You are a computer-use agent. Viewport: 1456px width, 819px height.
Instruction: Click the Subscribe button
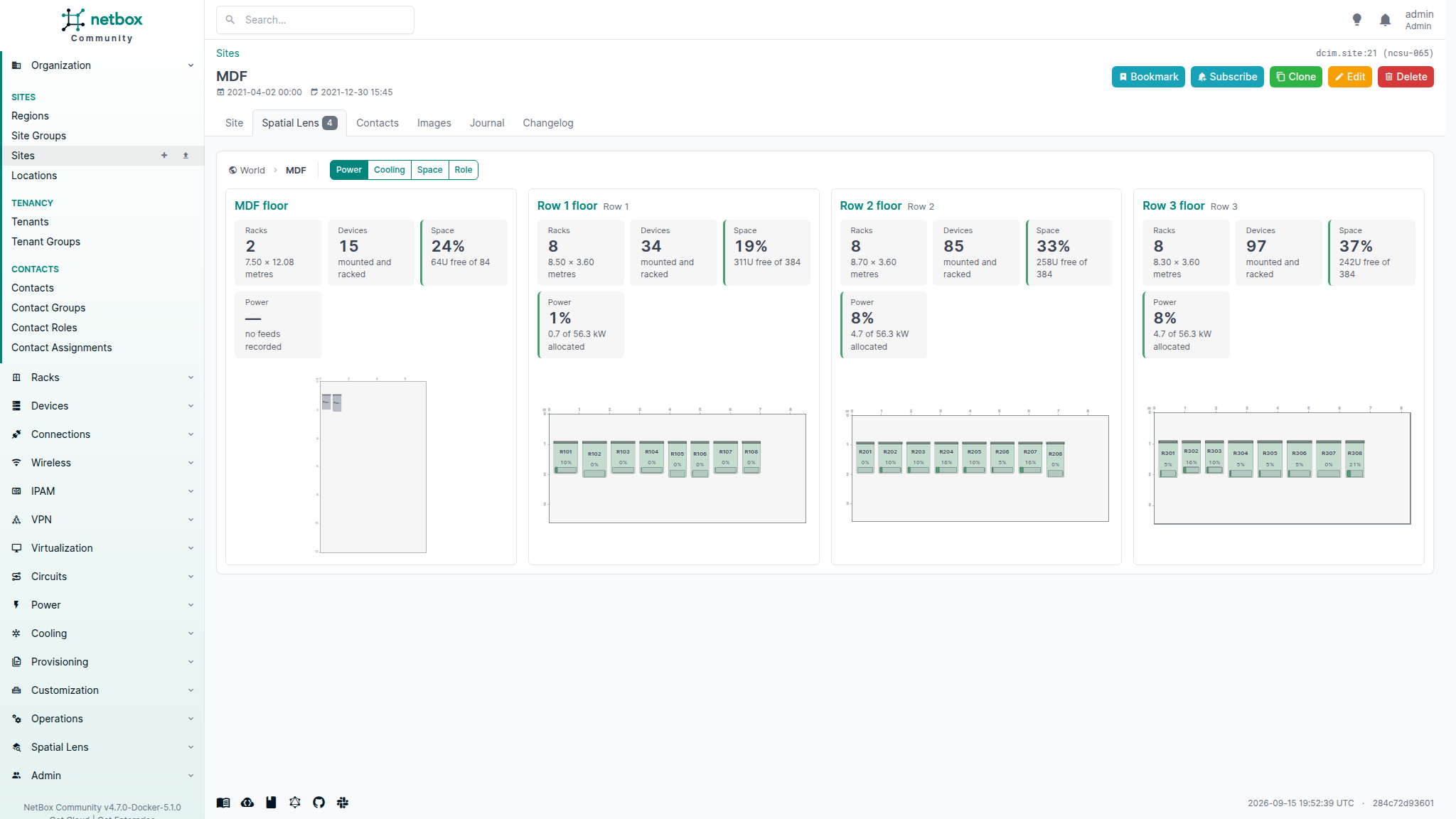coord(1227,77)
